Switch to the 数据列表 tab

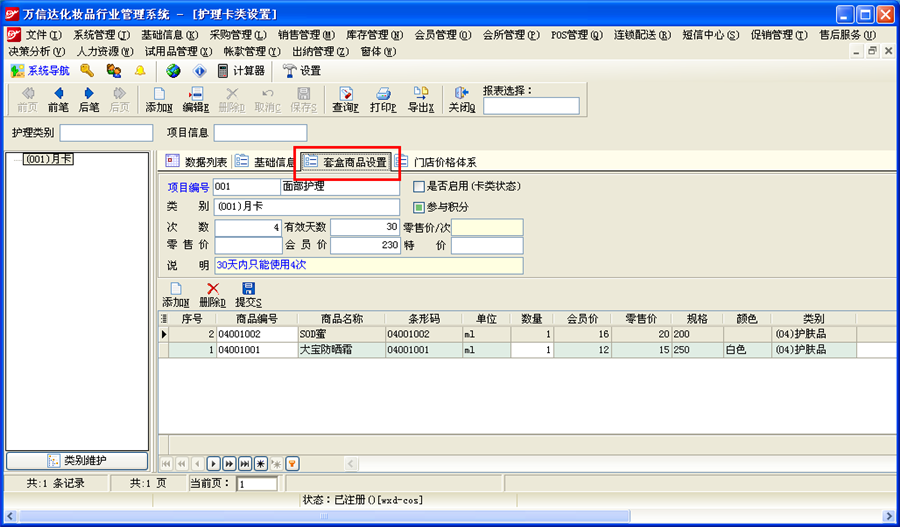(x=197, y=162)
